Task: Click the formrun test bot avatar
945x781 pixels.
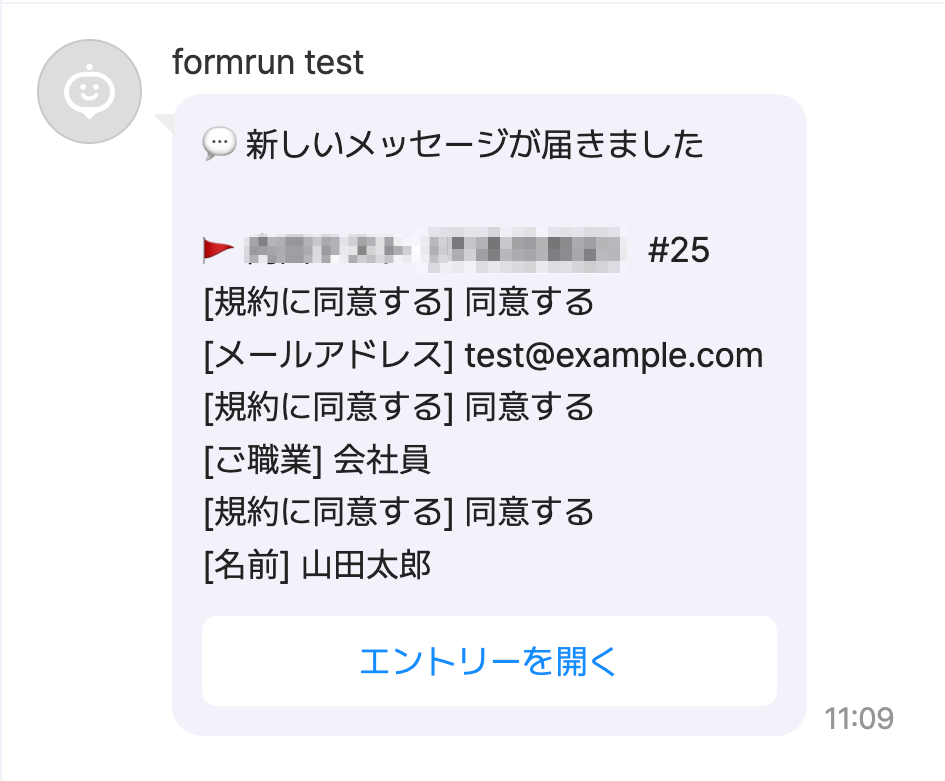Action: coord(89,91)
